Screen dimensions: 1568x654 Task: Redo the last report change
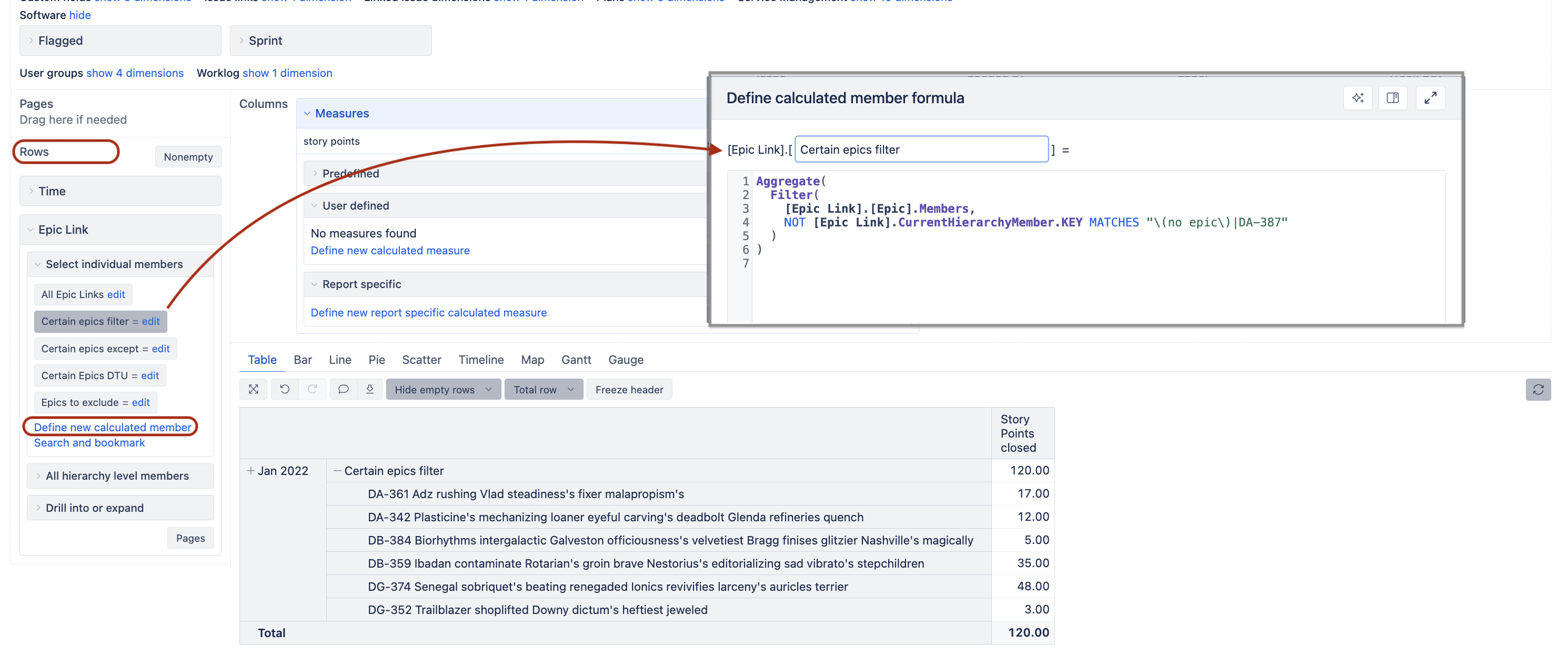click(311, 389)
